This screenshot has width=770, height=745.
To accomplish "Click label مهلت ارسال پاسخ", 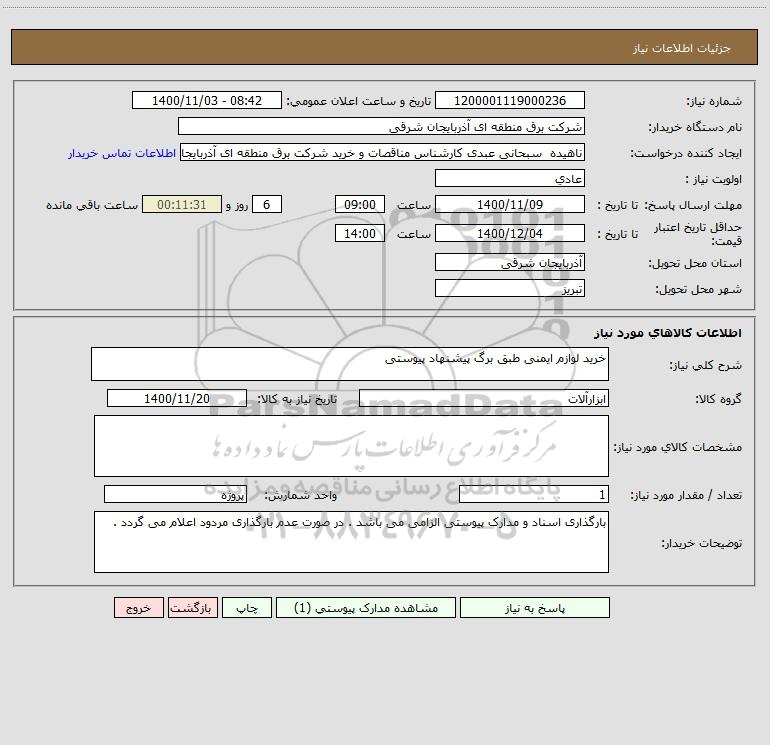I will pos(693,205).
